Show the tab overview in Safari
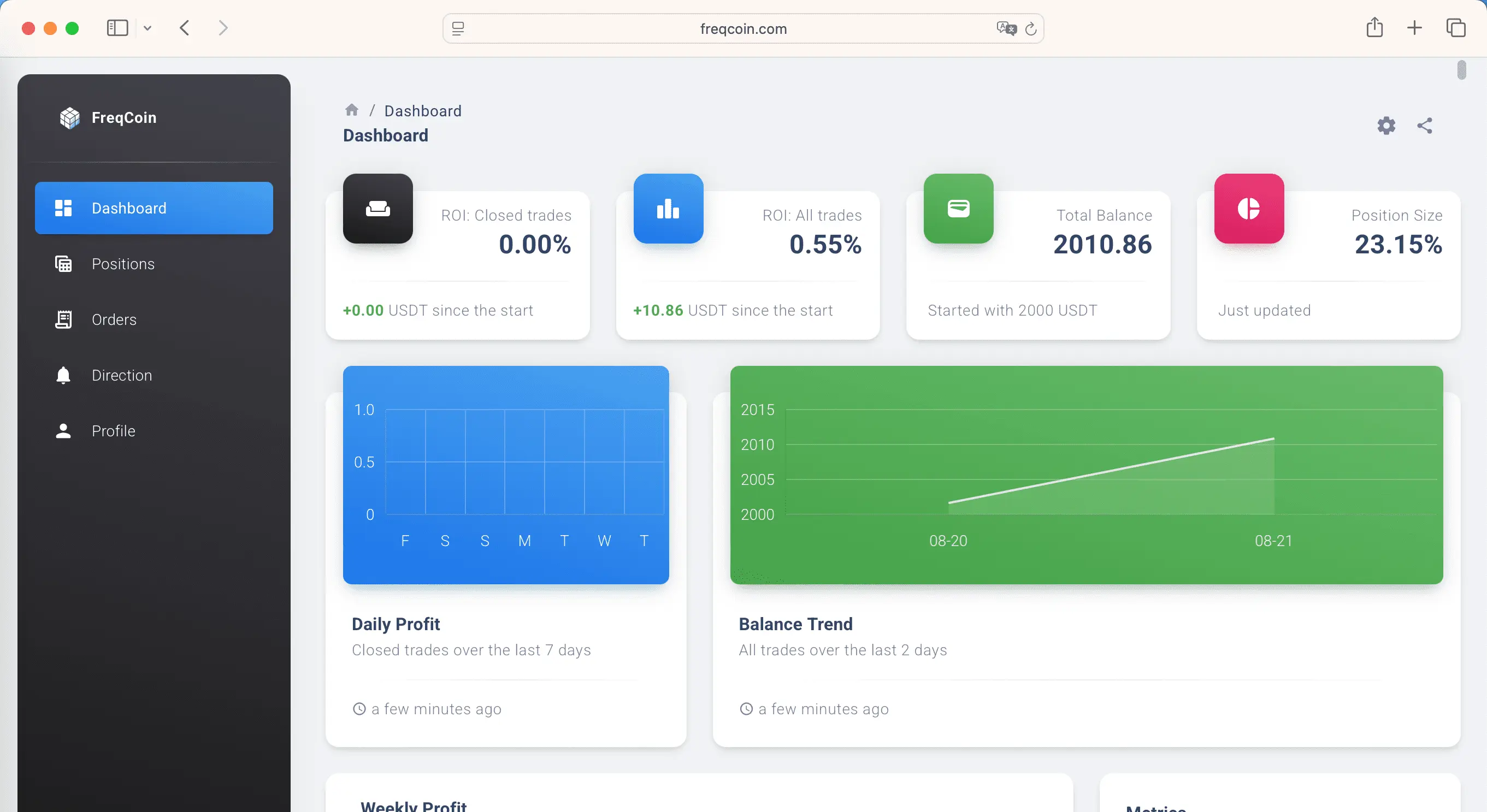The width and height of the screenshot is (1487, 812). 1455,28
